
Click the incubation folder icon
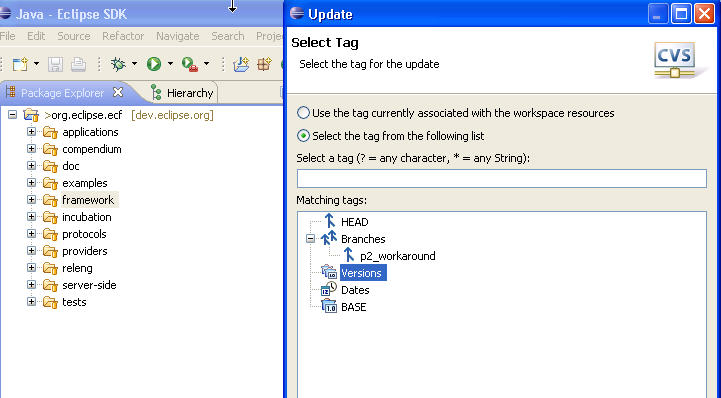pos(51,217)
